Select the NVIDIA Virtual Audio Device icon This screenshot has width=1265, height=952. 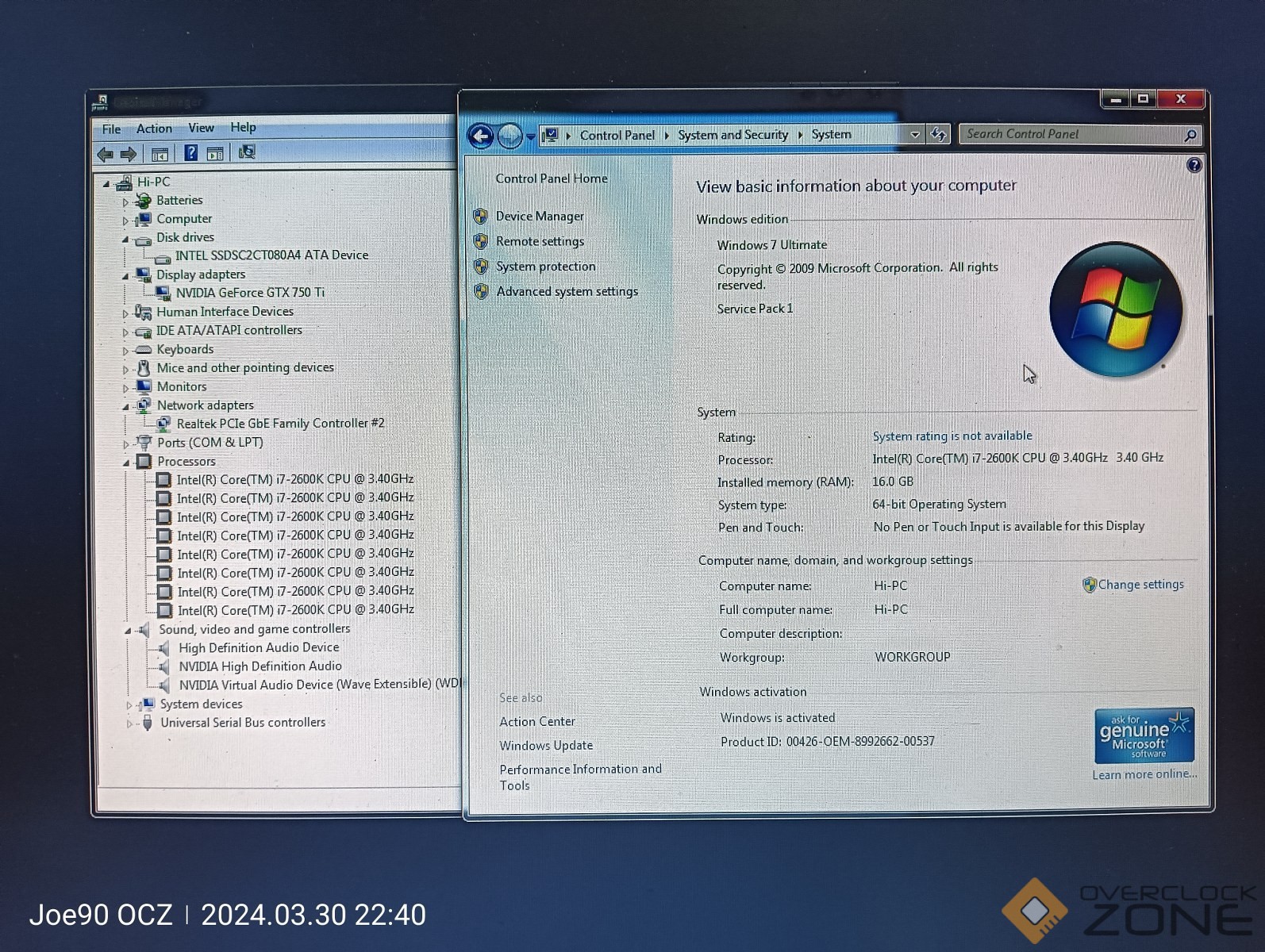[x=163, y=686]
